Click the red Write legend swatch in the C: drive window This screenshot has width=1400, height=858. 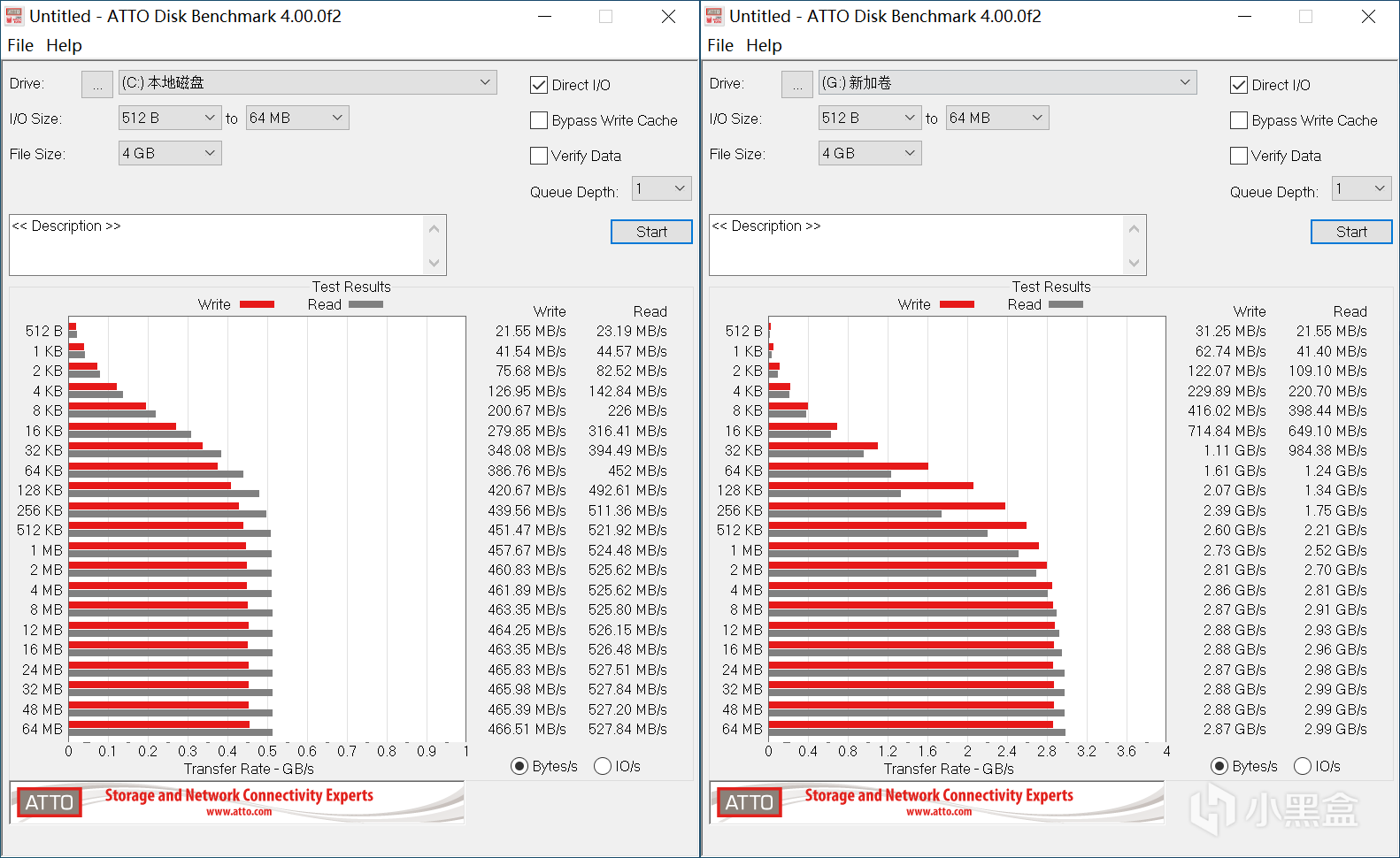point(257,304)
